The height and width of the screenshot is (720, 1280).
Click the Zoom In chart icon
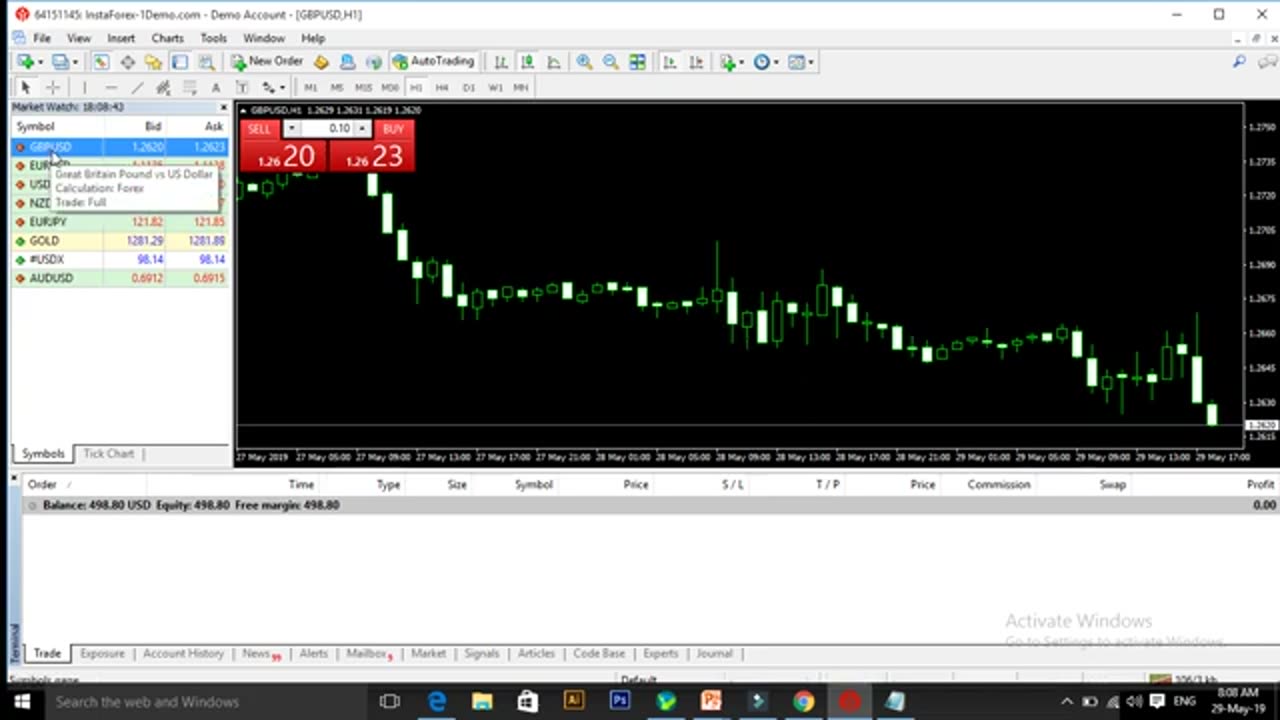pyautogui.click(x=584, y=62)
